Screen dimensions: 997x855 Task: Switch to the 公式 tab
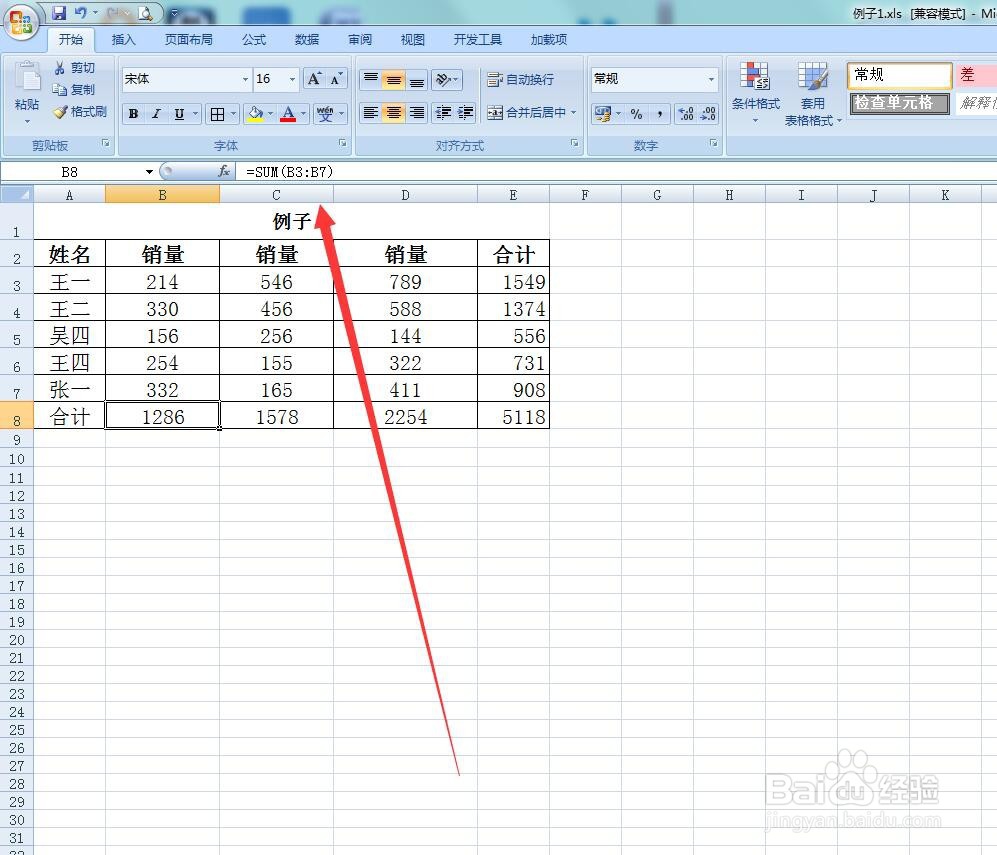(254, 39)
